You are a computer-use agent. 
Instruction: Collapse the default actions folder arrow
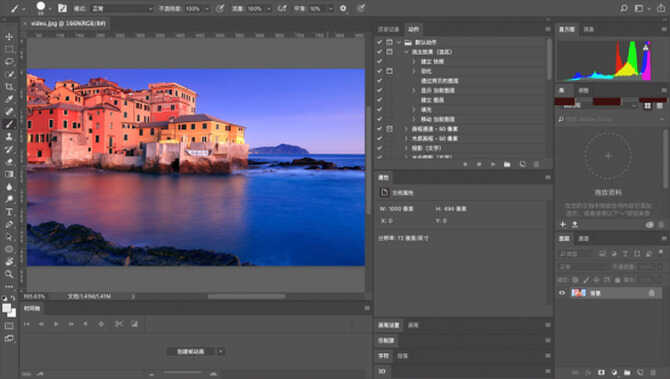tap(399, 42)
